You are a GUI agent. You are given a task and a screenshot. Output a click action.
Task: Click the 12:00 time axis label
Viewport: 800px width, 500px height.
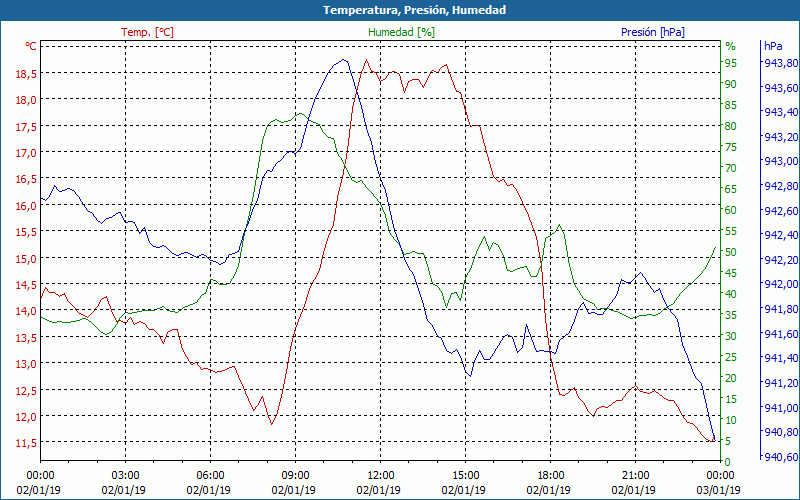tap(381, 476)
